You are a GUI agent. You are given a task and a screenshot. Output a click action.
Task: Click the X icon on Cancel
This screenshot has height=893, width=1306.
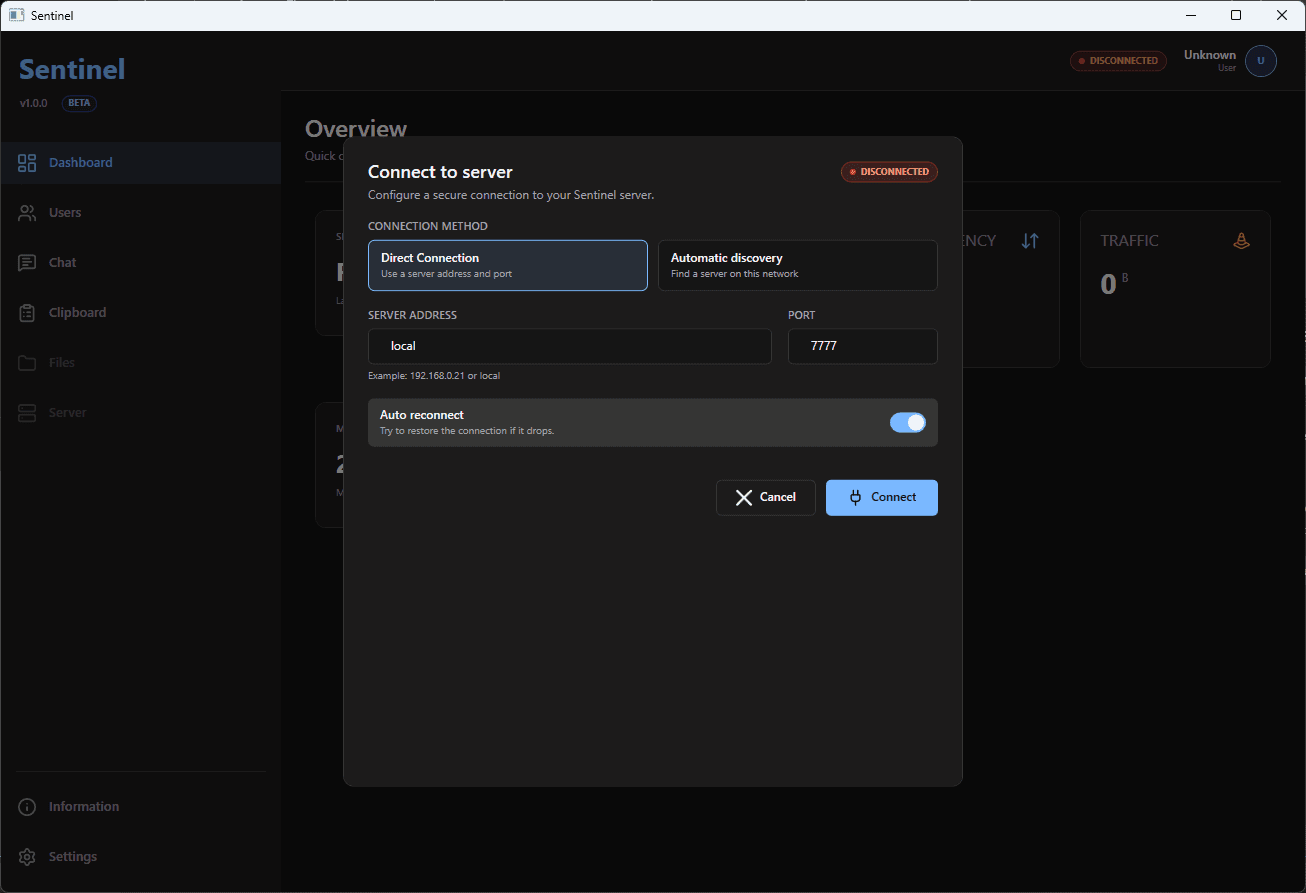tap(744, 498)
